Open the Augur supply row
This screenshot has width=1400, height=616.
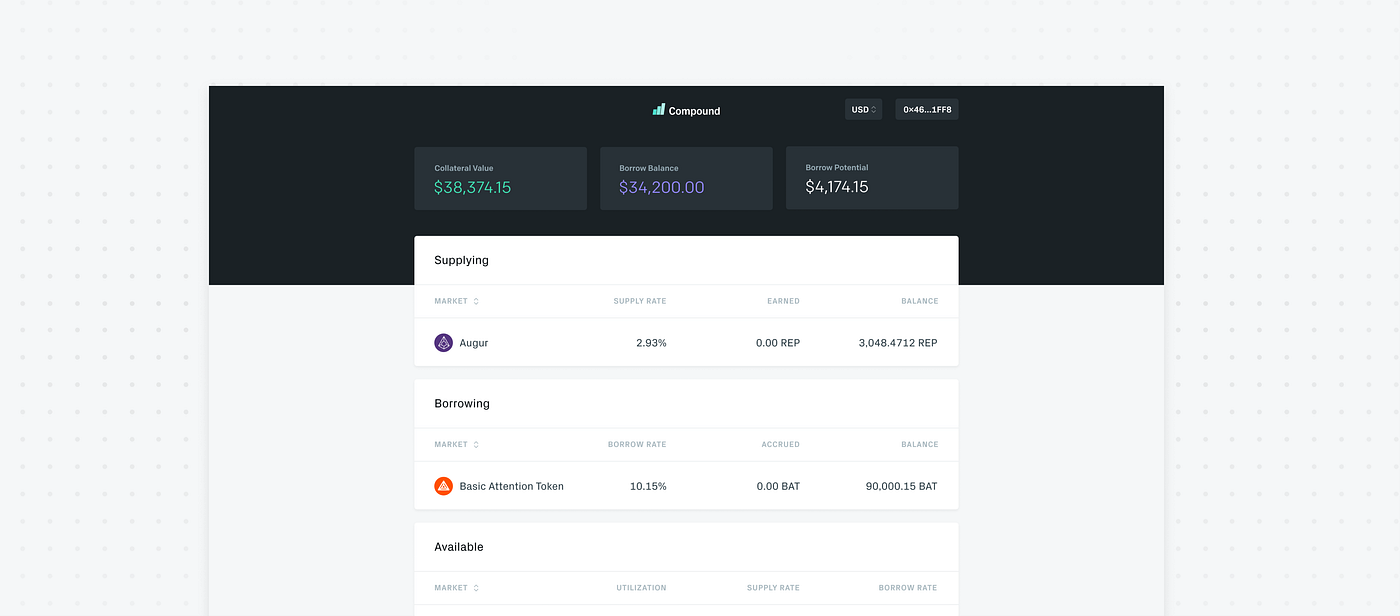(686, 343)
